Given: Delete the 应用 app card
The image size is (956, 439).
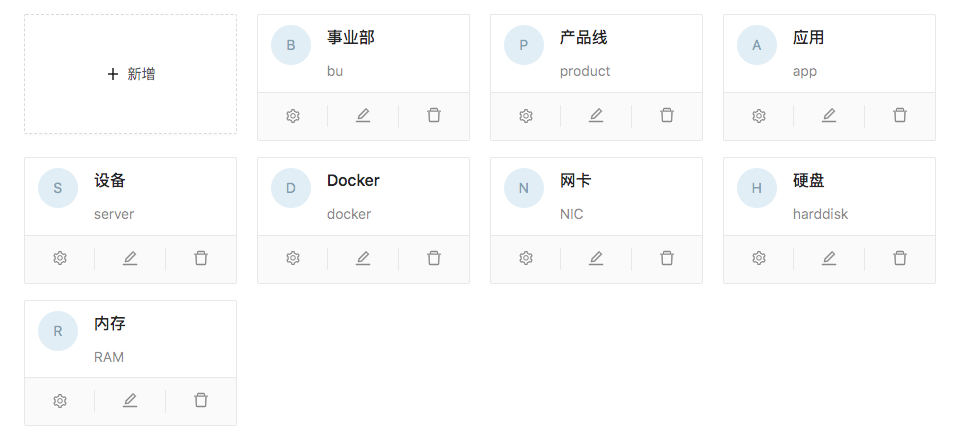Looking at the screenshot, I should click(x=900, y=116).
